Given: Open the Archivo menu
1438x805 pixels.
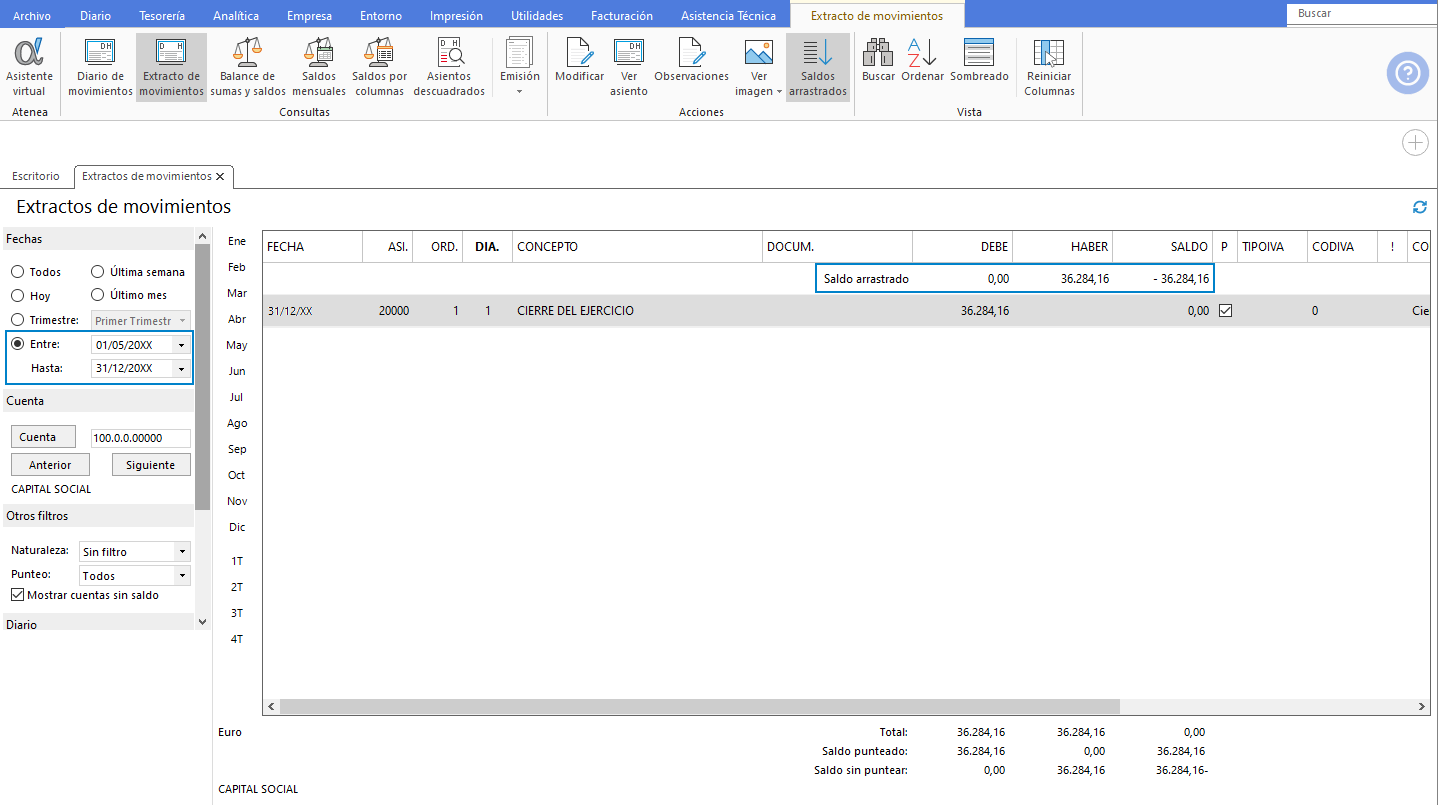Looking at the screenshot, I should point(32,16).
